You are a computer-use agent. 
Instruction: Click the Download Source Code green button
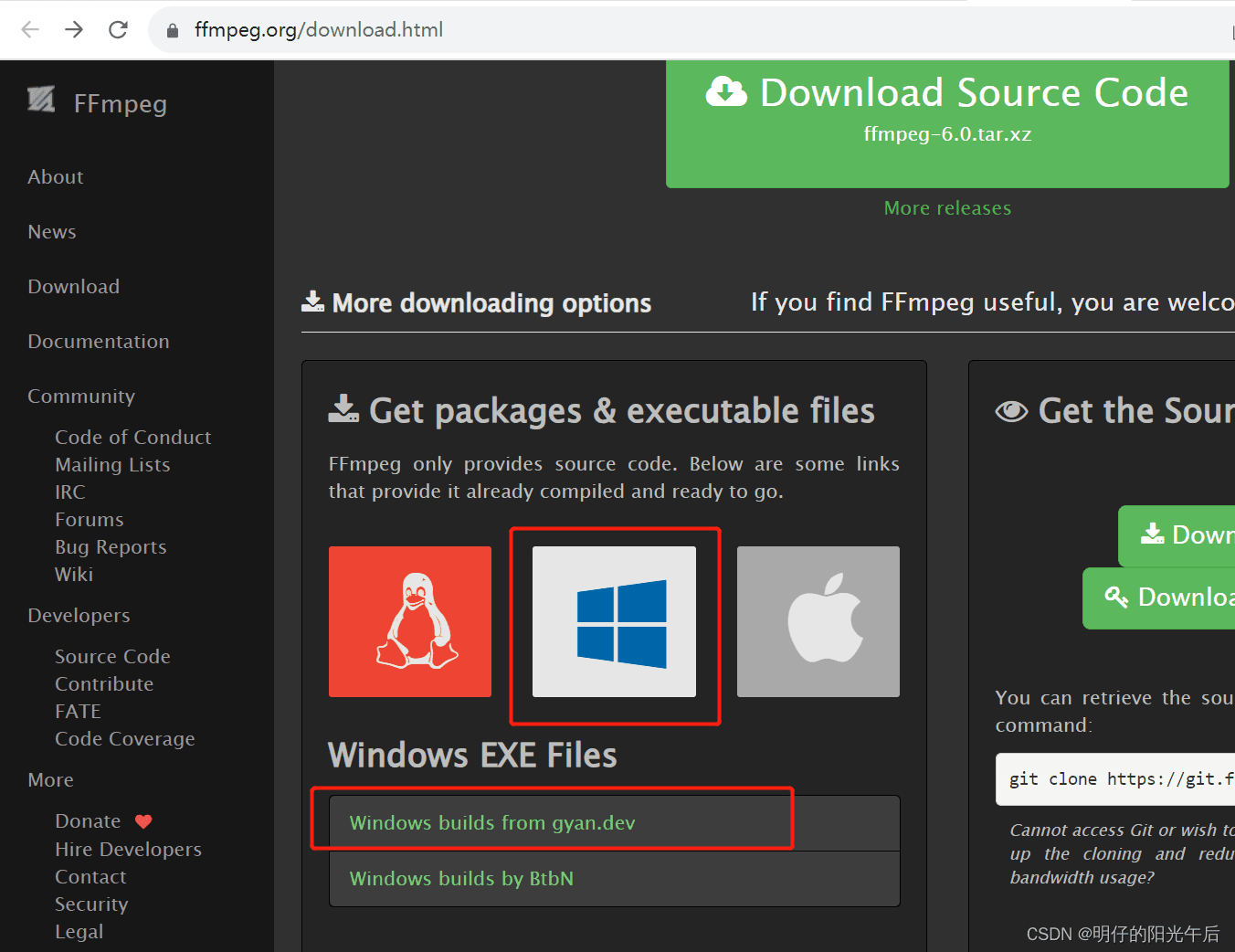(x=947, y=123)
